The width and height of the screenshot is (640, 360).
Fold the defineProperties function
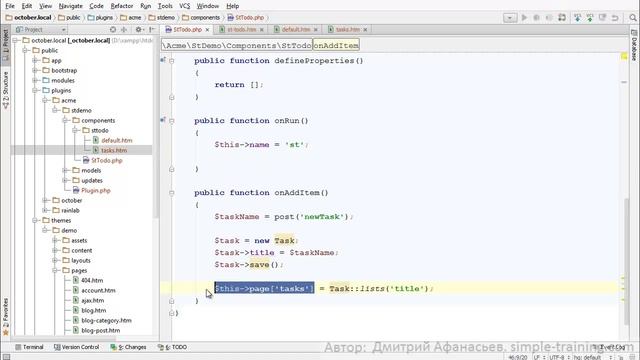click(x=172, y=61)
